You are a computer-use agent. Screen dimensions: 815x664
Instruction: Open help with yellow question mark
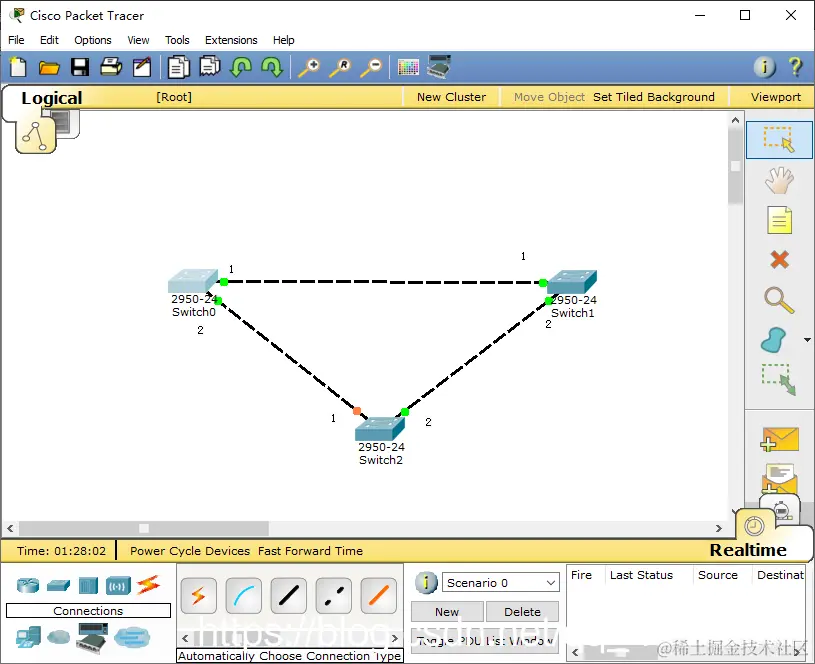point(795,67)
